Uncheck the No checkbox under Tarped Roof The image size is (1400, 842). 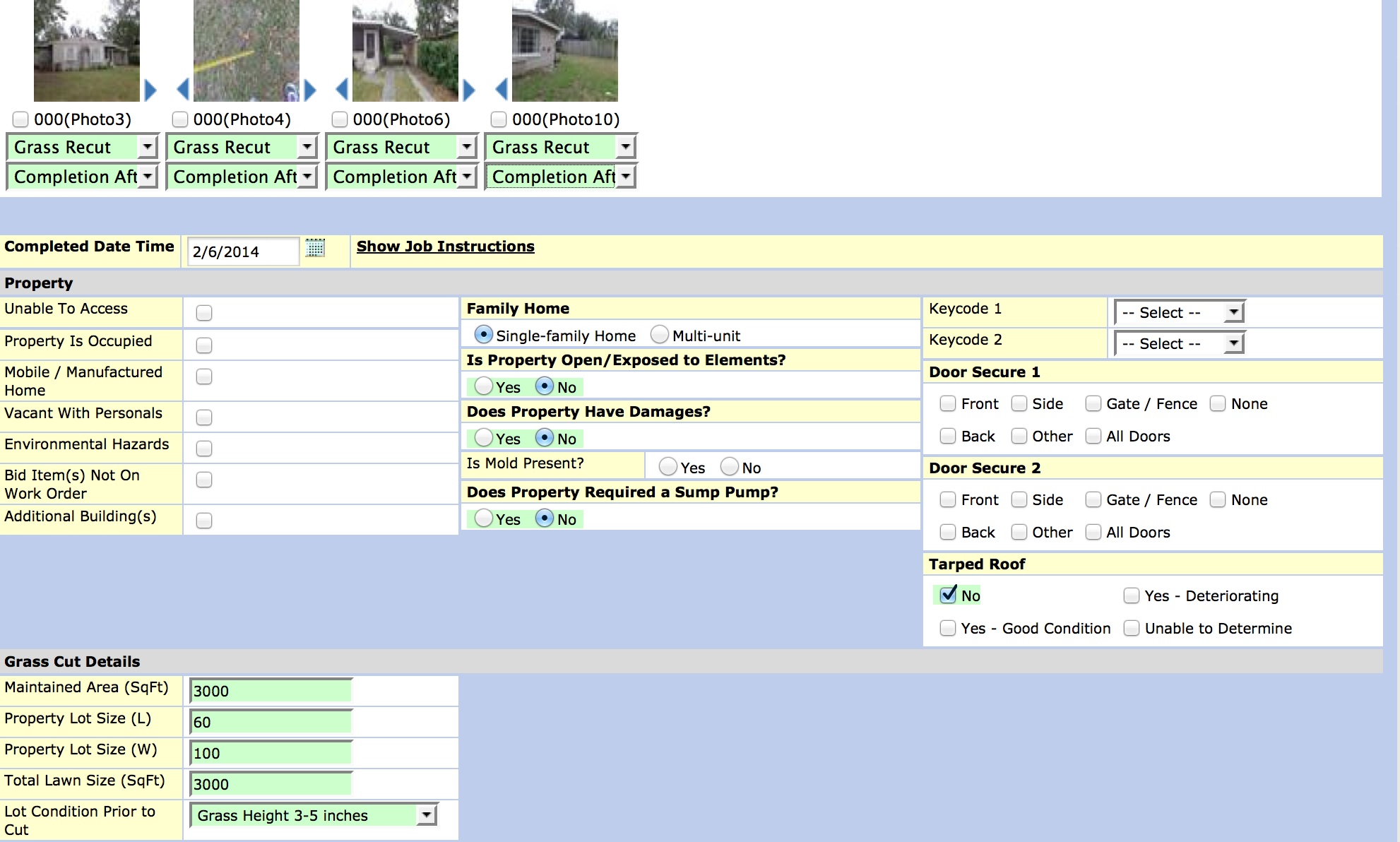947,595
